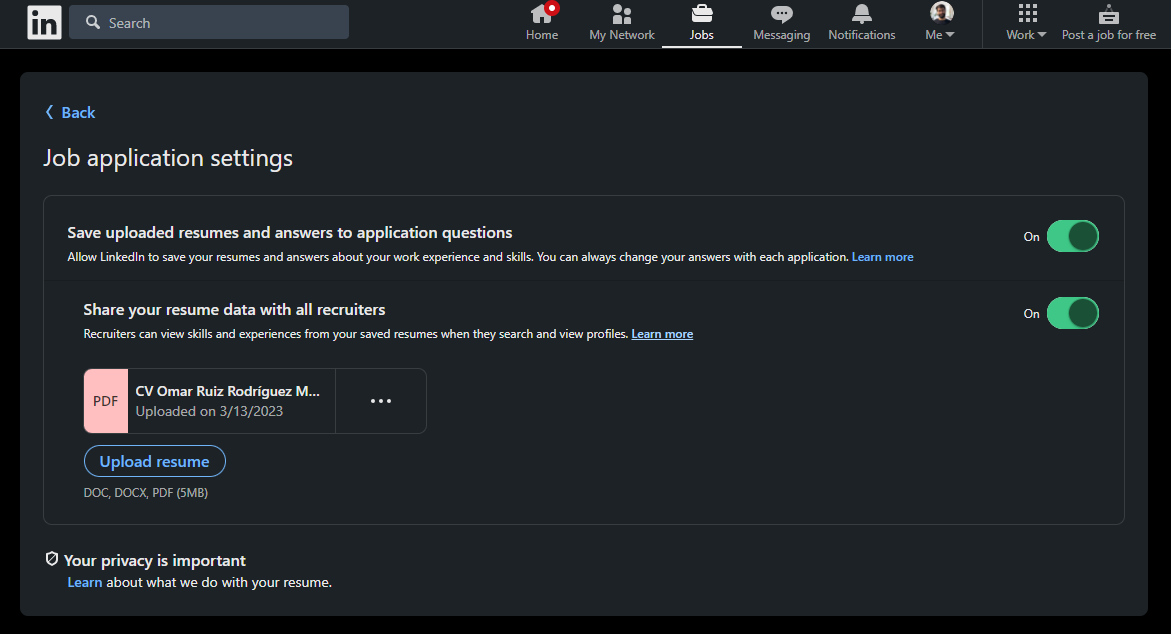Select the Jobs briefcase tab
This screenshot has width=1171, height=634.
coord(701,23)
